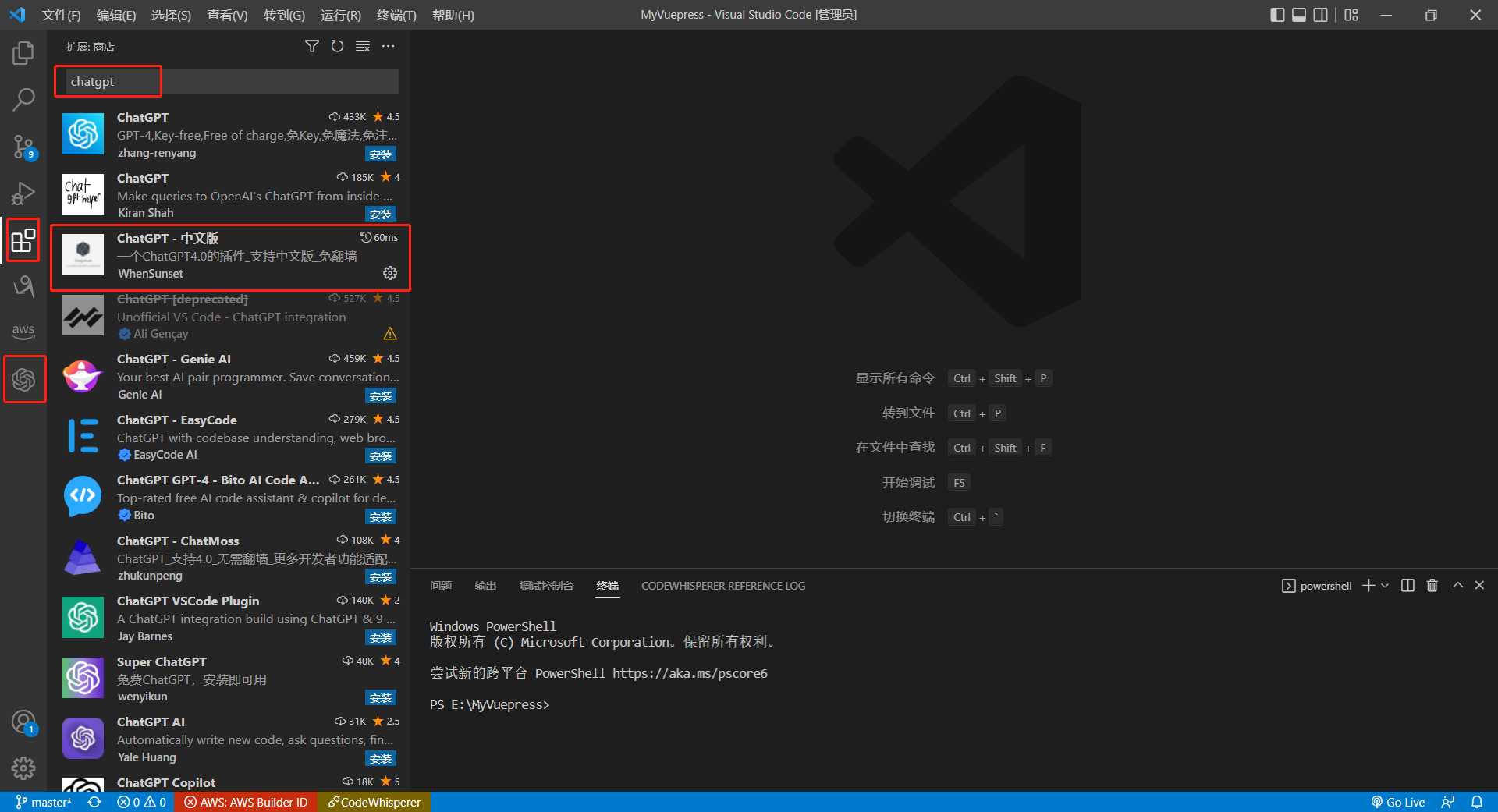Open the 终端(T) menu
The width and height of the screenshot is (1498, 812).
396,15
